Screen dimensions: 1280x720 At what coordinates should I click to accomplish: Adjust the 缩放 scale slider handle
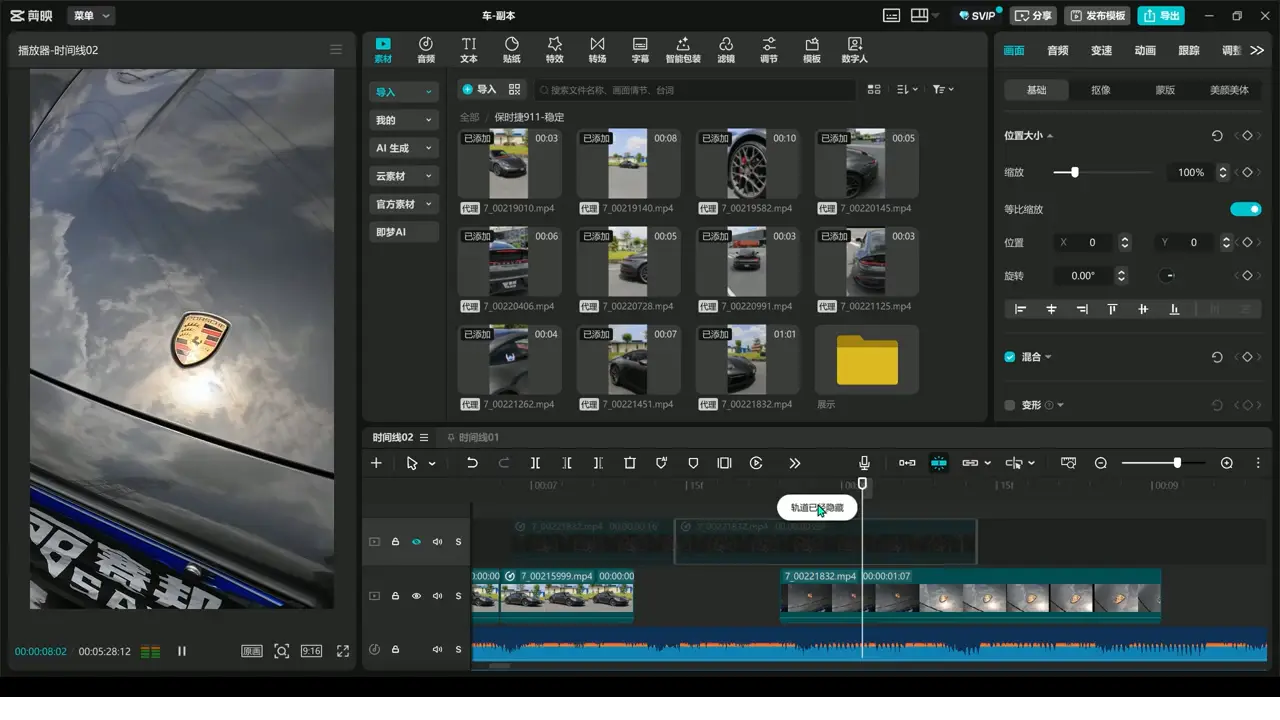(x=1075, y=172)
